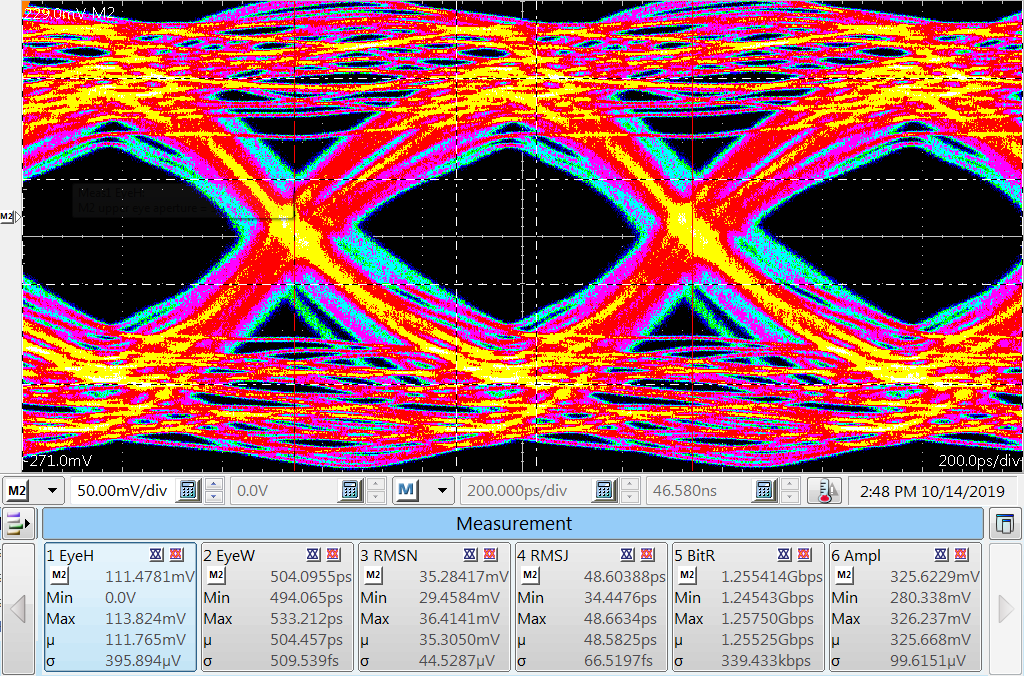Click the Measurement title bar
1024x676 pixels.
[513, 523]
